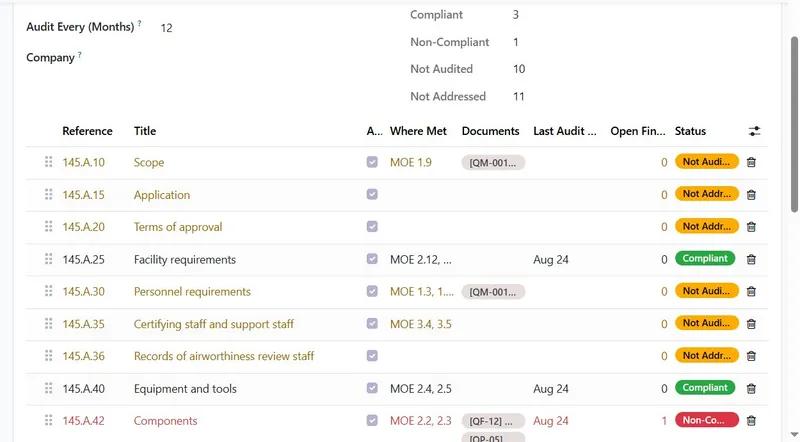
Task: Toggle applicable checkbox for Terms of approval
Action: click(372, 227)
